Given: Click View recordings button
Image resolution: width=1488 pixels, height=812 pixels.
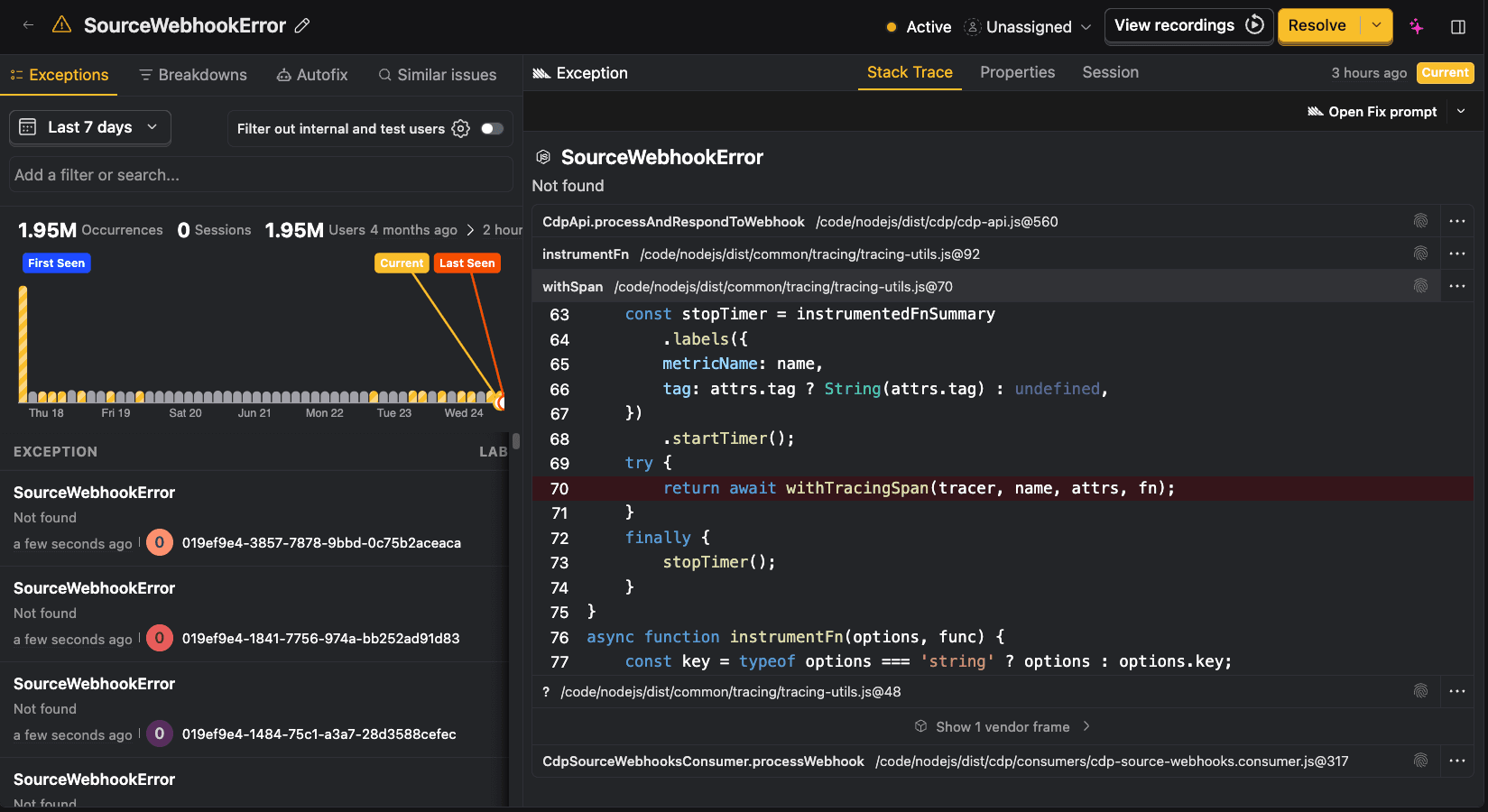Looking at the screenshot, I should (x=1188, y=25).
